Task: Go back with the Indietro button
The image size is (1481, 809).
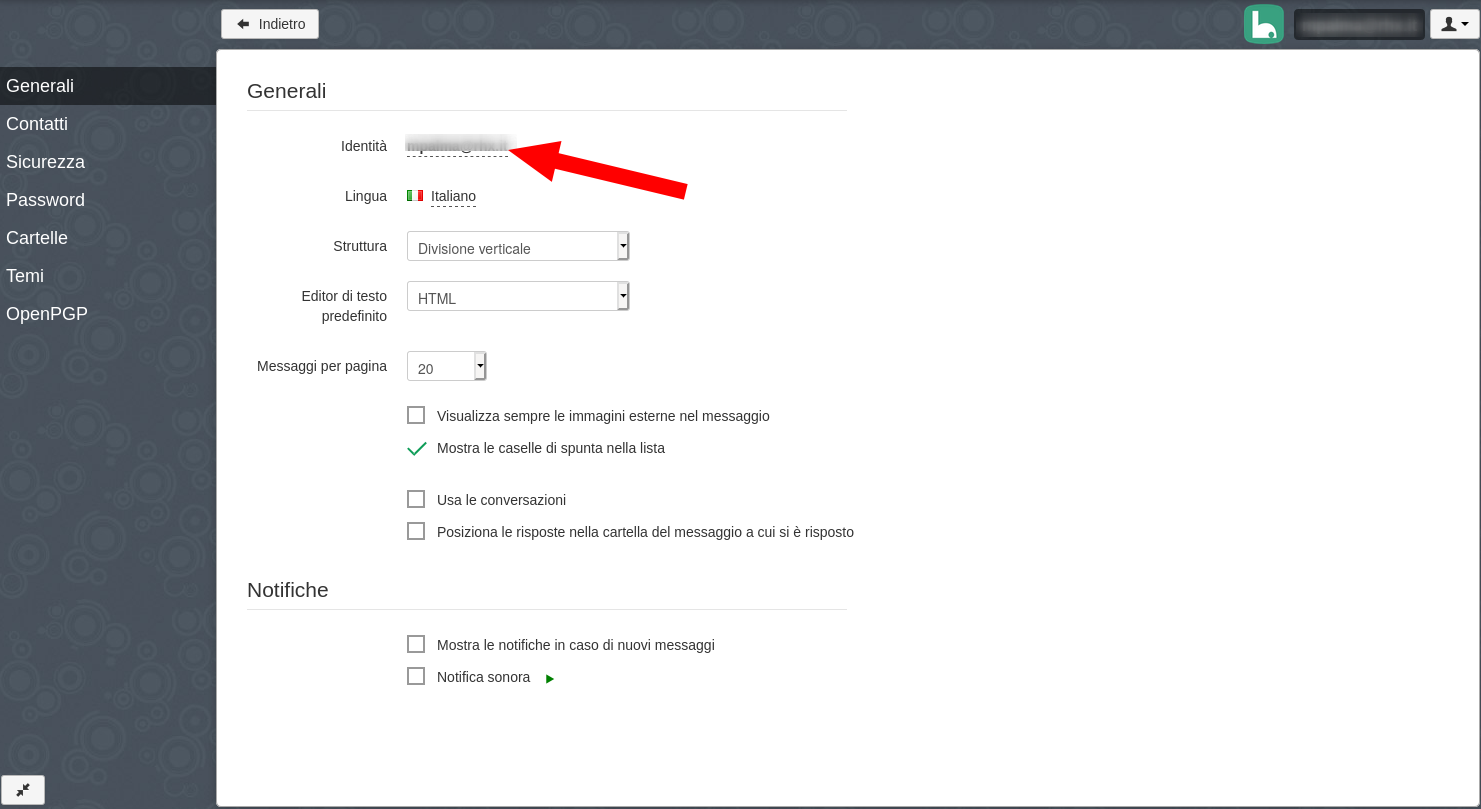Action: [270, 24]
